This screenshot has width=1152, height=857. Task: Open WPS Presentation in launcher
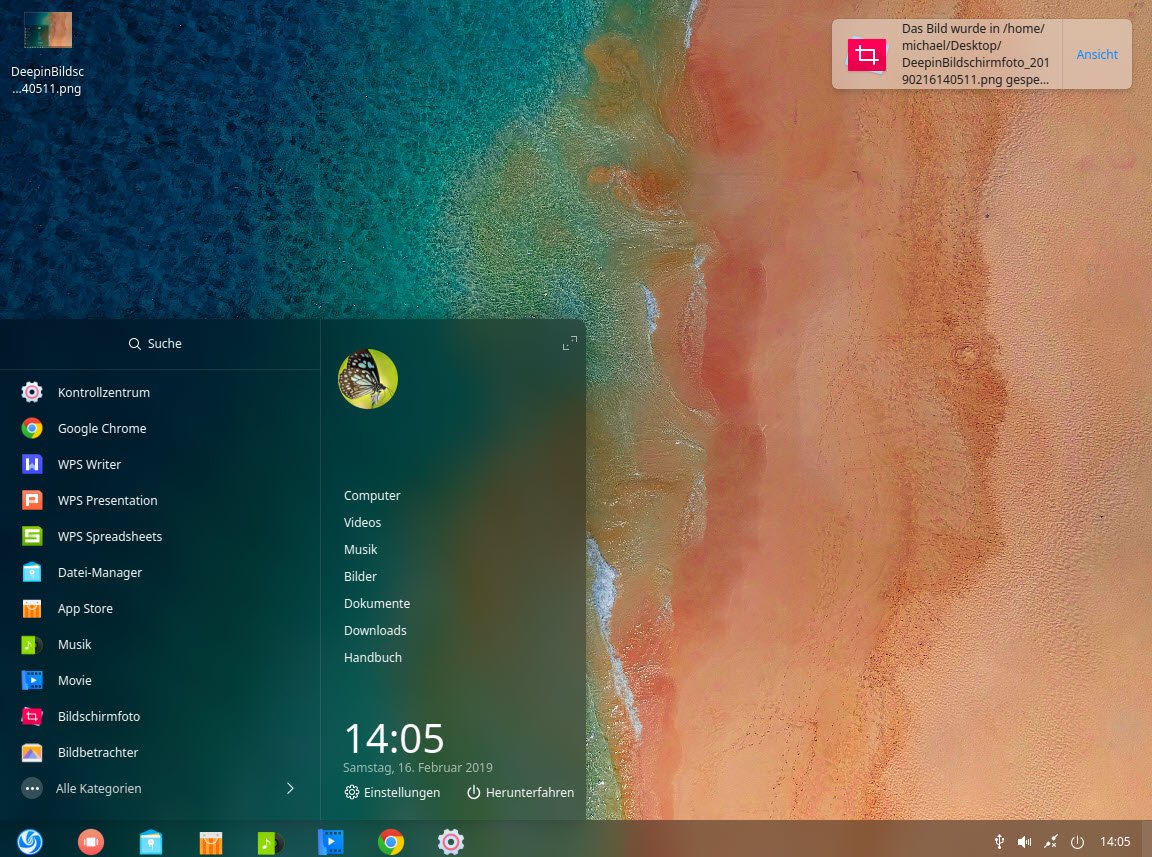(159, 501)
